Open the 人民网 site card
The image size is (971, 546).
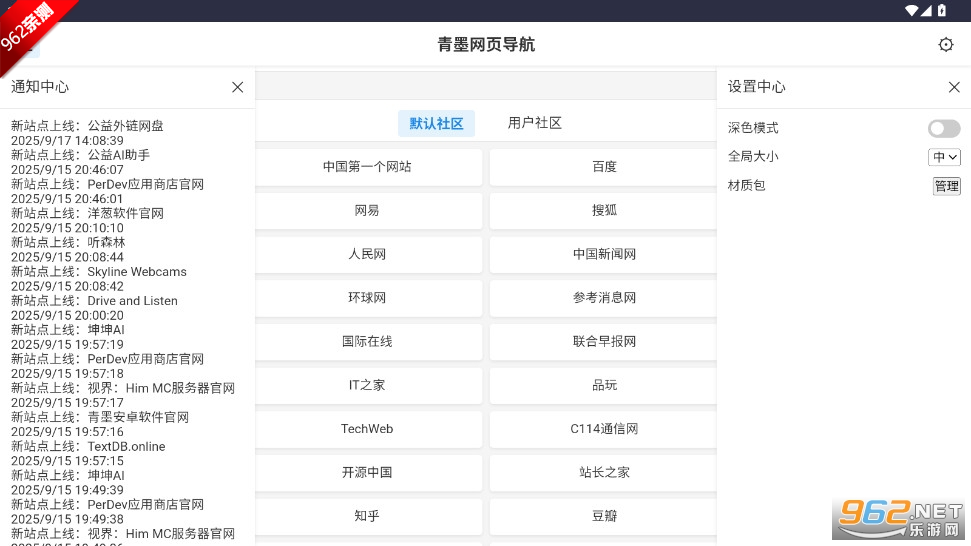pyautogui.click(x=368, y=254)
